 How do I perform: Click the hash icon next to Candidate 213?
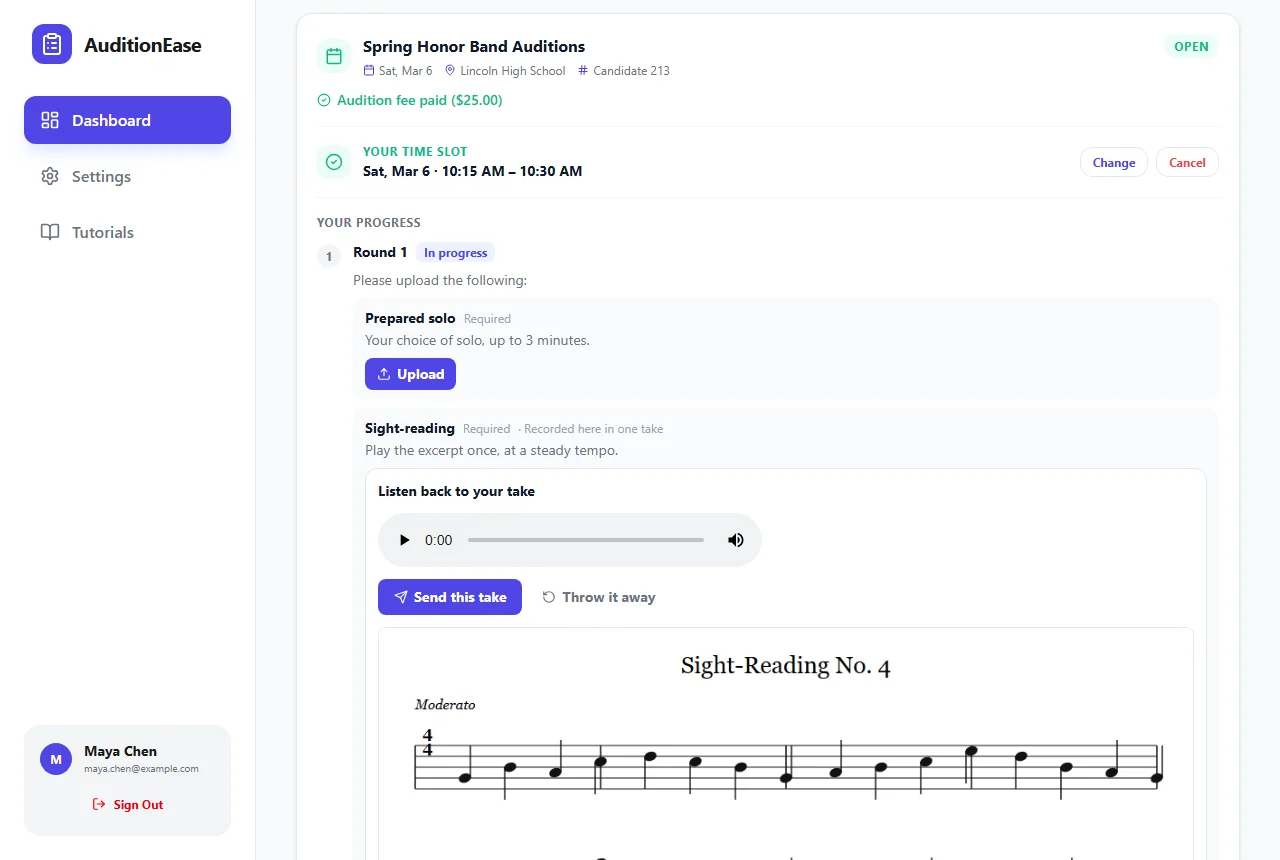click(583, 71)
